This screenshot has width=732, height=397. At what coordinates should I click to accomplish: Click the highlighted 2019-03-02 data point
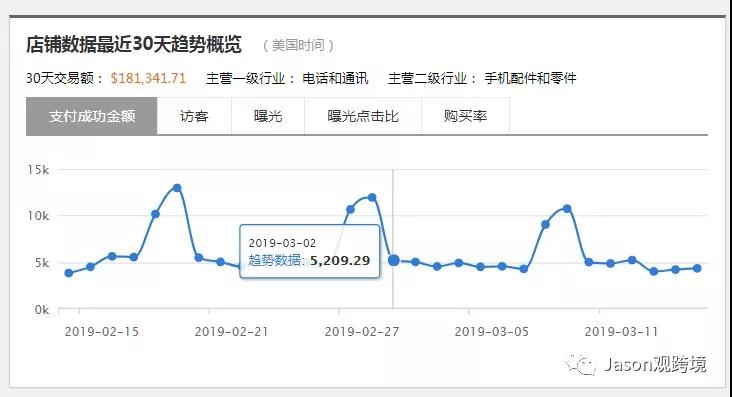[394, 260]
